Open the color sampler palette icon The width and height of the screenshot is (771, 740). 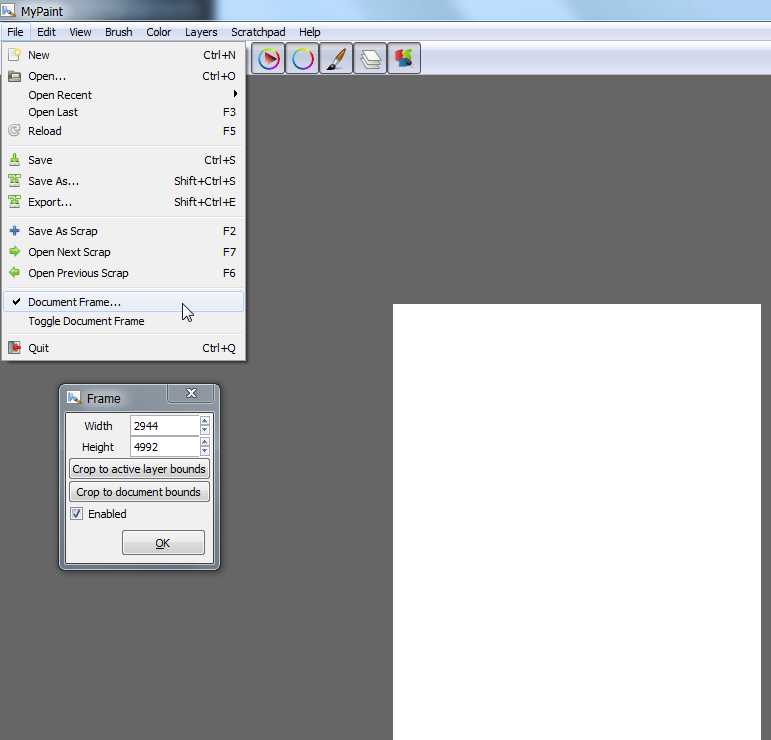click(x=404, y=59)
